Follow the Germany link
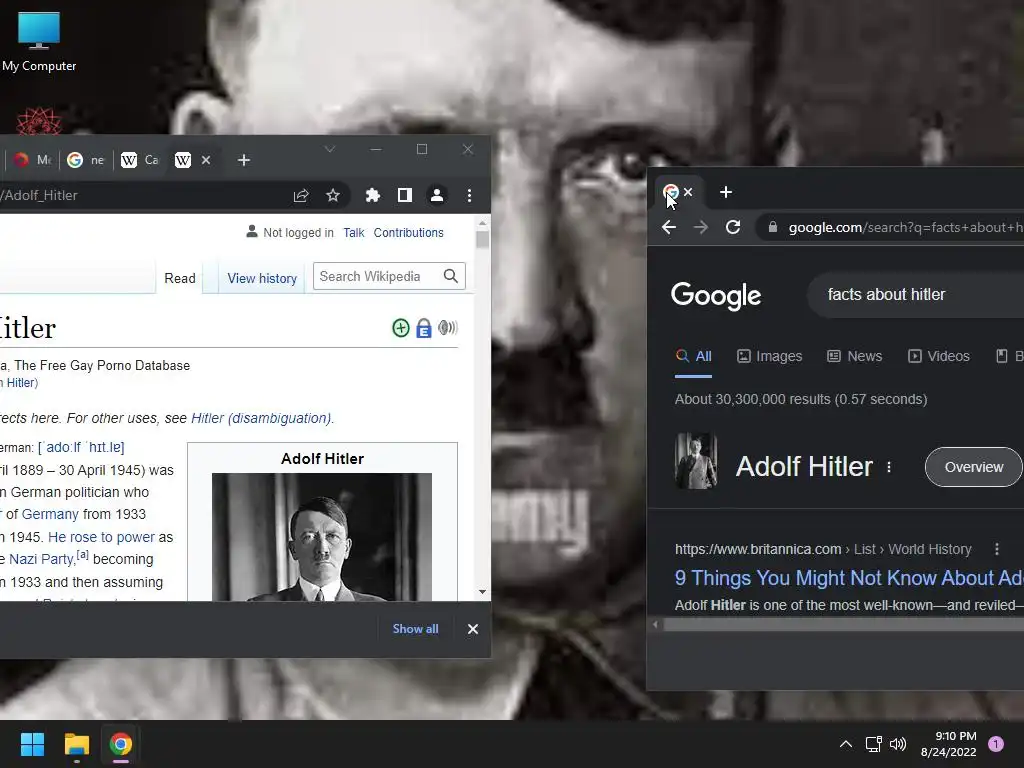This screenshot has width=1024, height=768. click(50, 514)
